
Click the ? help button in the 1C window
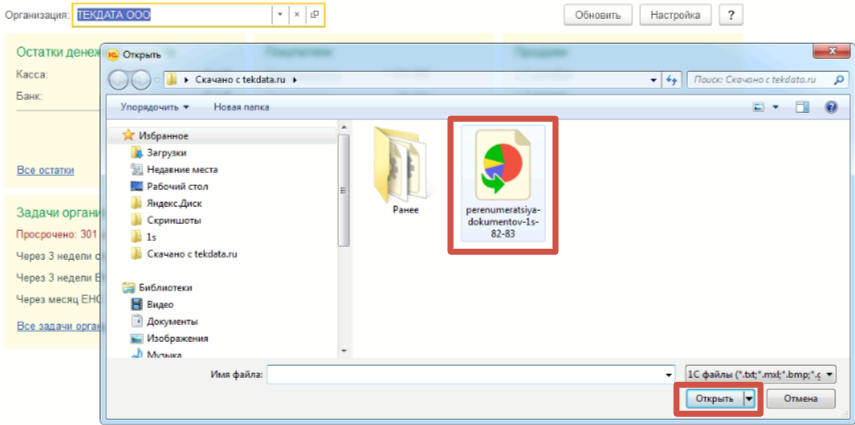click(731, 15)
